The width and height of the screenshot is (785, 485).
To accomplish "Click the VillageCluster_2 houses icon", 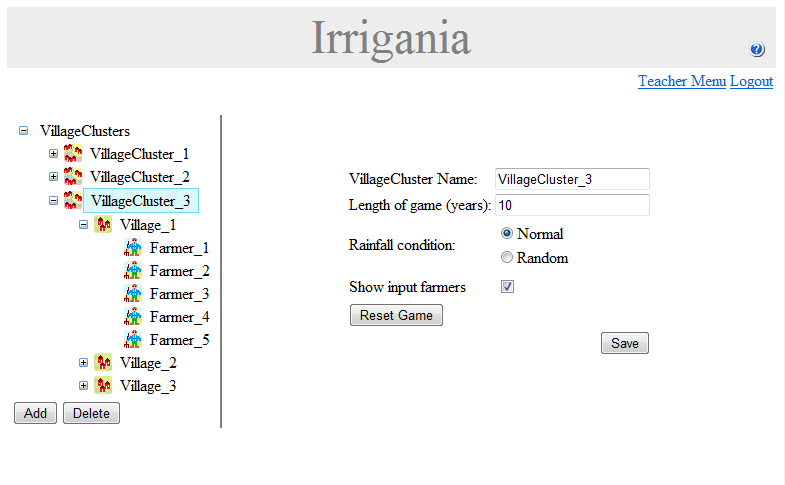I will point(73,177).
